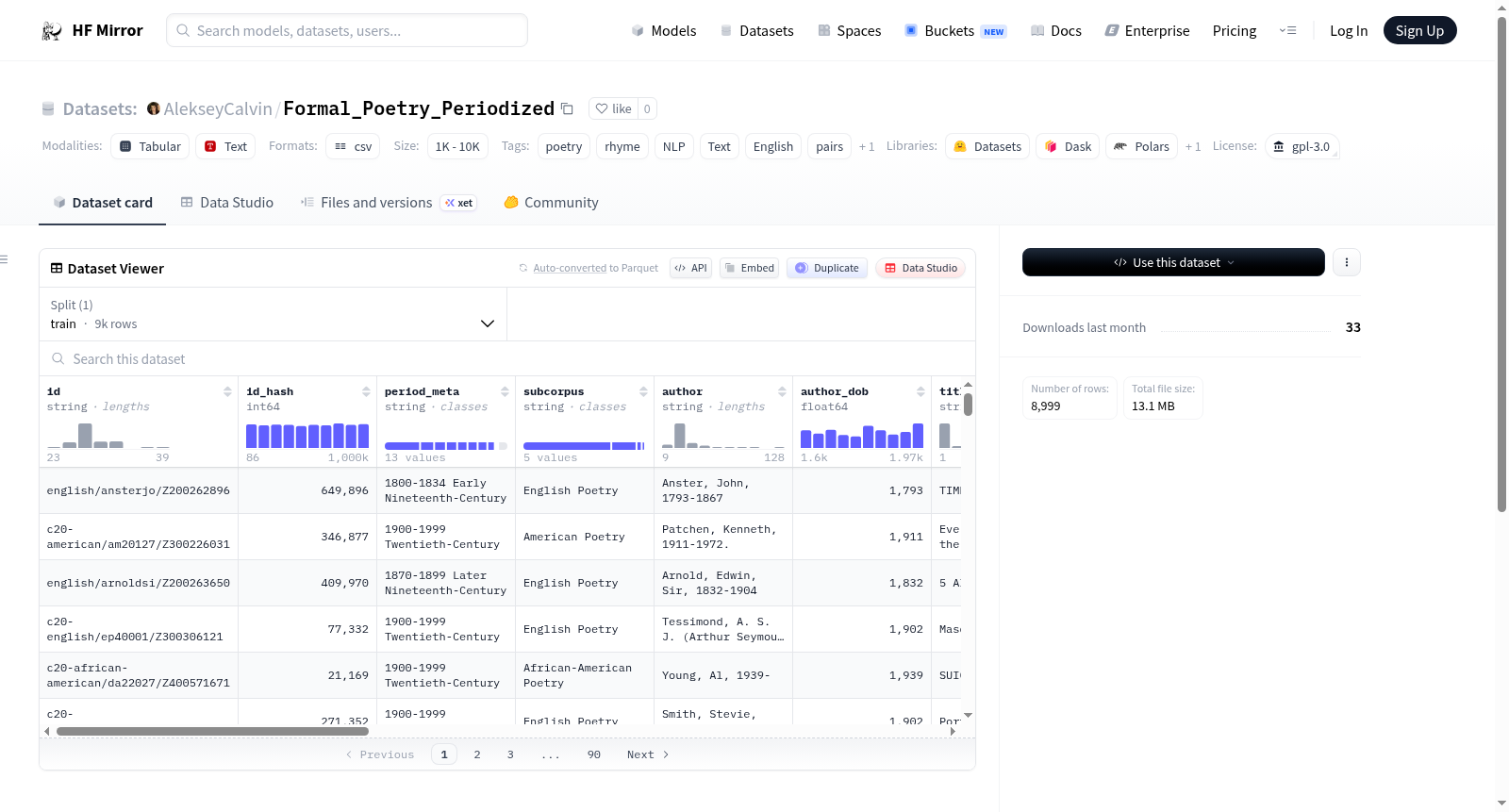Click the Sign Up button

click(x=1419, y=30)
